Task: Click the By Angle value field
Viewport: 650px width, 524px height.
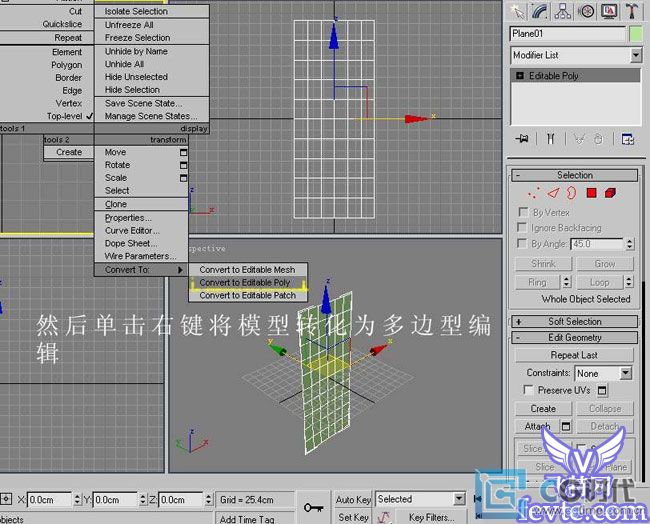Action: point(598,244)
